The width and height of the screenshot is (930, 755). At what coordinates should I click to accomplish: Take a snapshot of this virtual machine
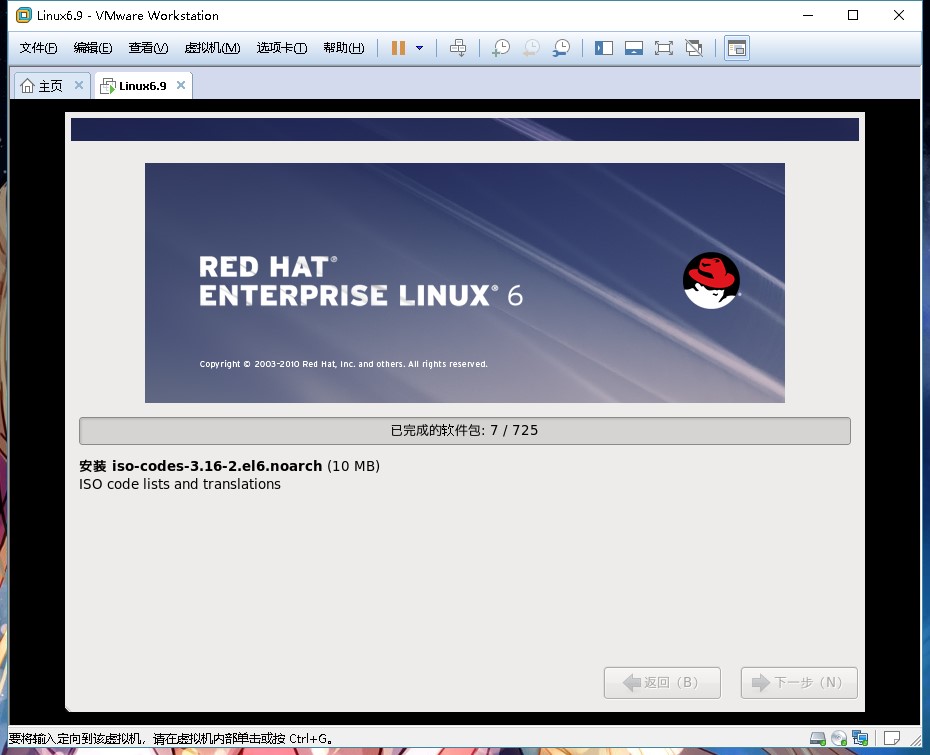click(x=501, y=48)
